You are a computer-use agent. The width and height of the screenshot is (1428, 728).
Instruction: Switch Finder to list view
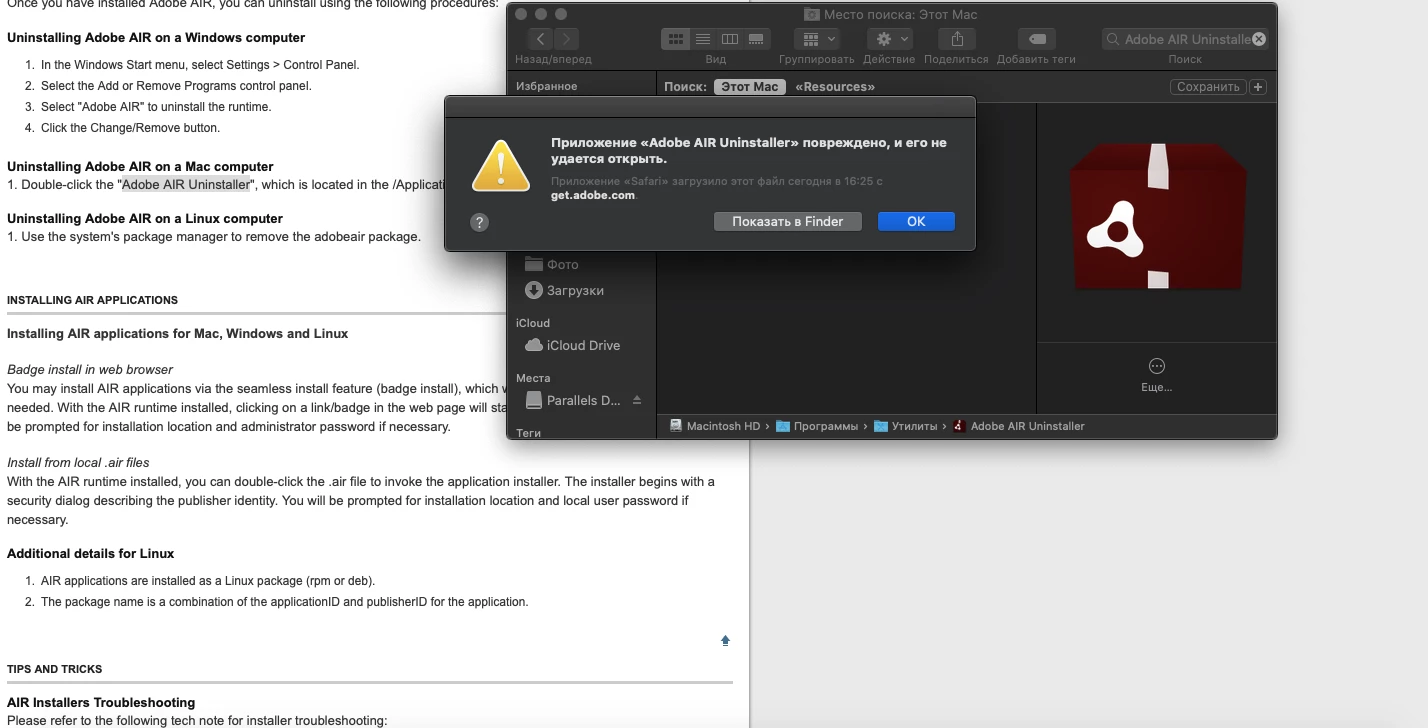(x=703, y=39)
